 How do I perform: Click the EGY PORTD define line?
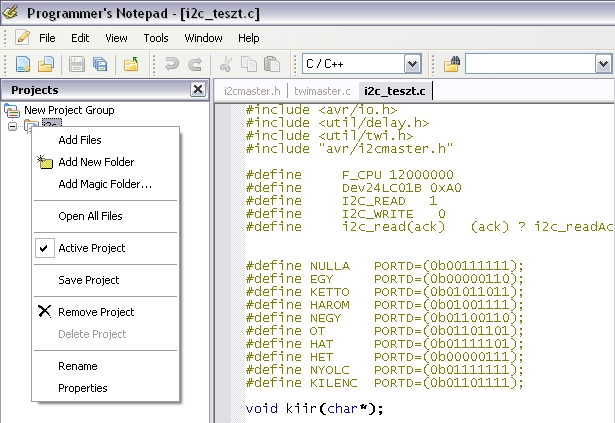(384, 279)
